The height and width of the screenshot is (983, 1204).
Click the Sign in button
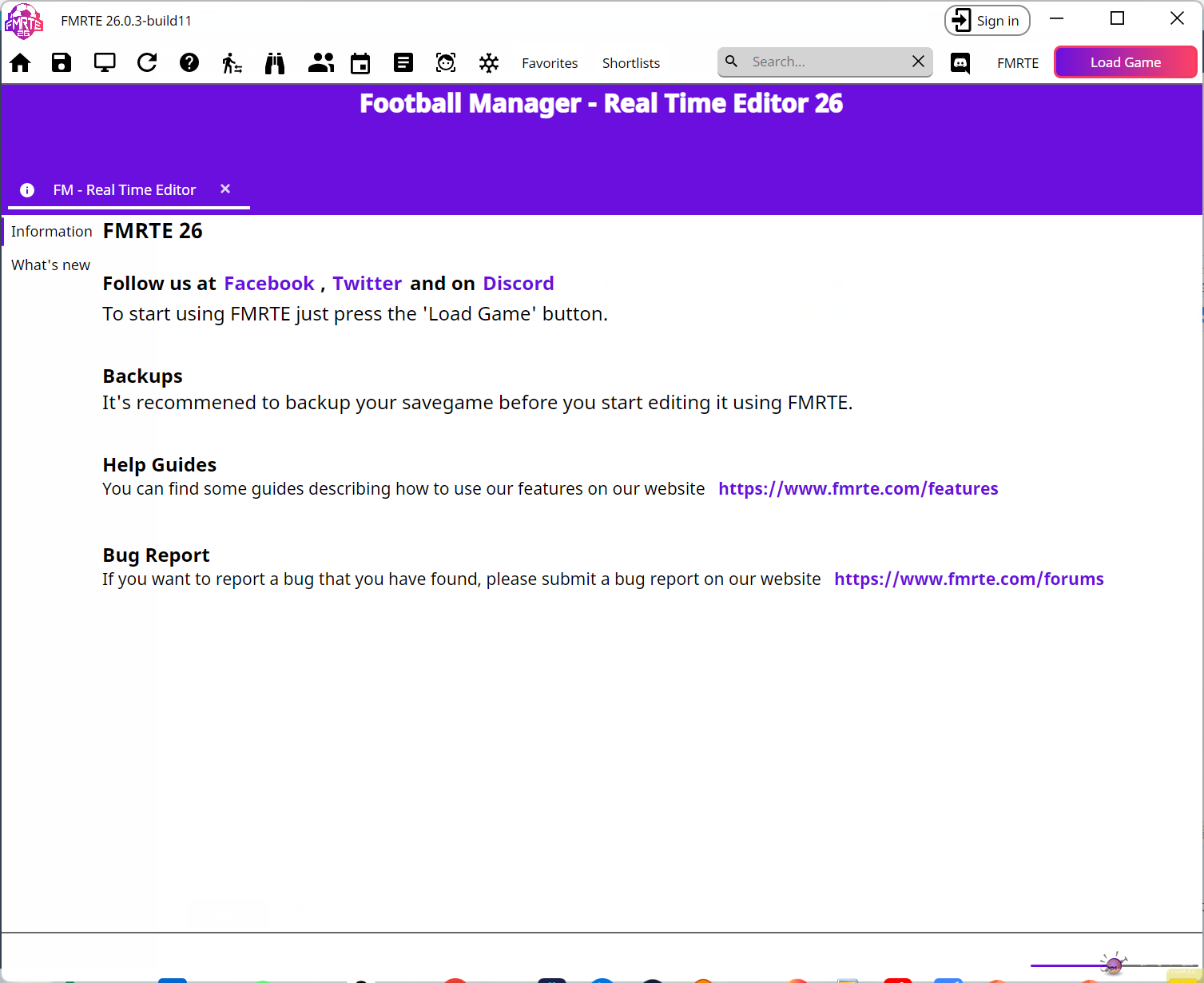point(987,21)
